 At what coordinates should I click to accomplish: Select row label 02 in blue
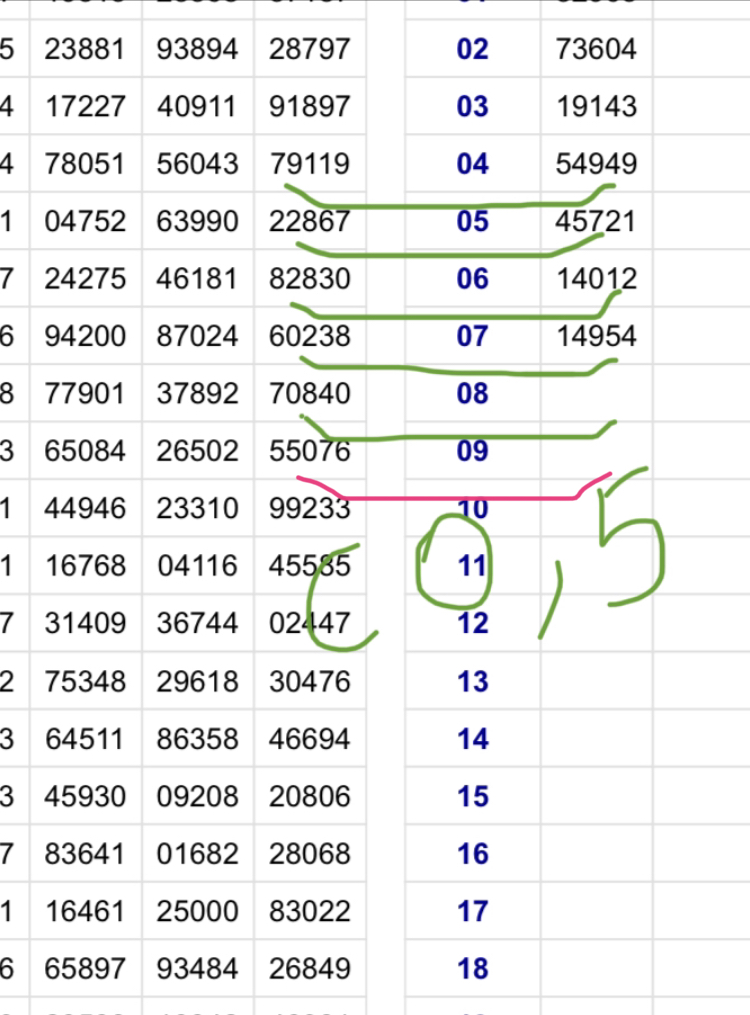pos(472,49)
